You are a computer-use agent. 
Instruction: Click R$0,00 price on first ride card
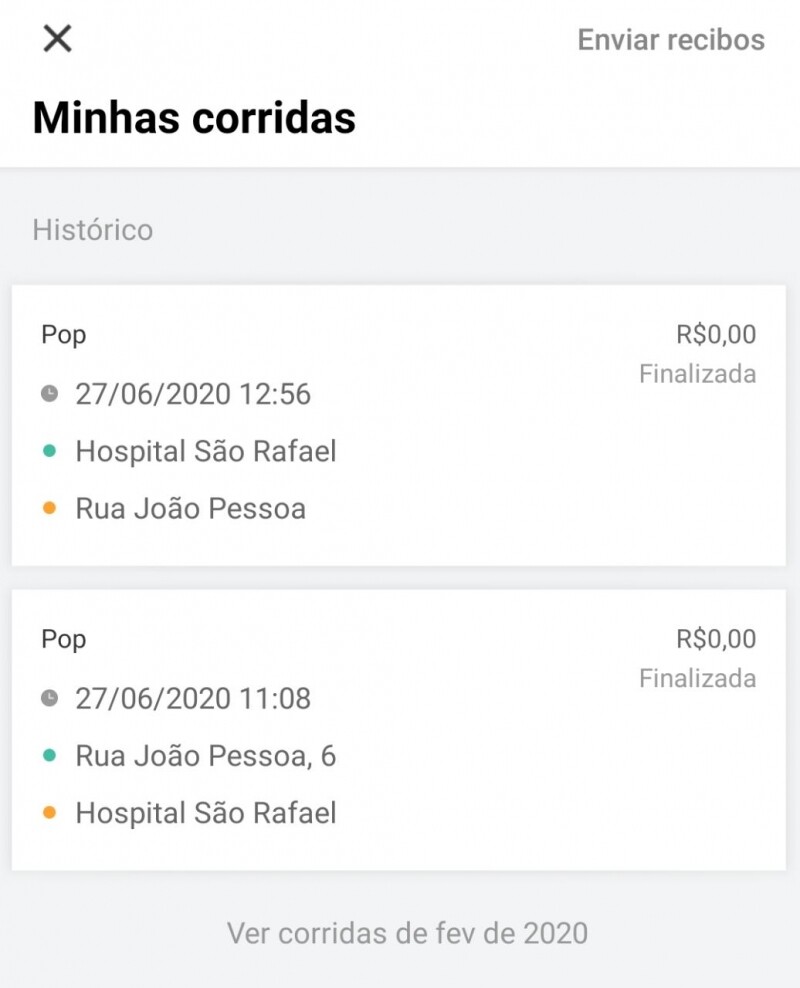716,335
